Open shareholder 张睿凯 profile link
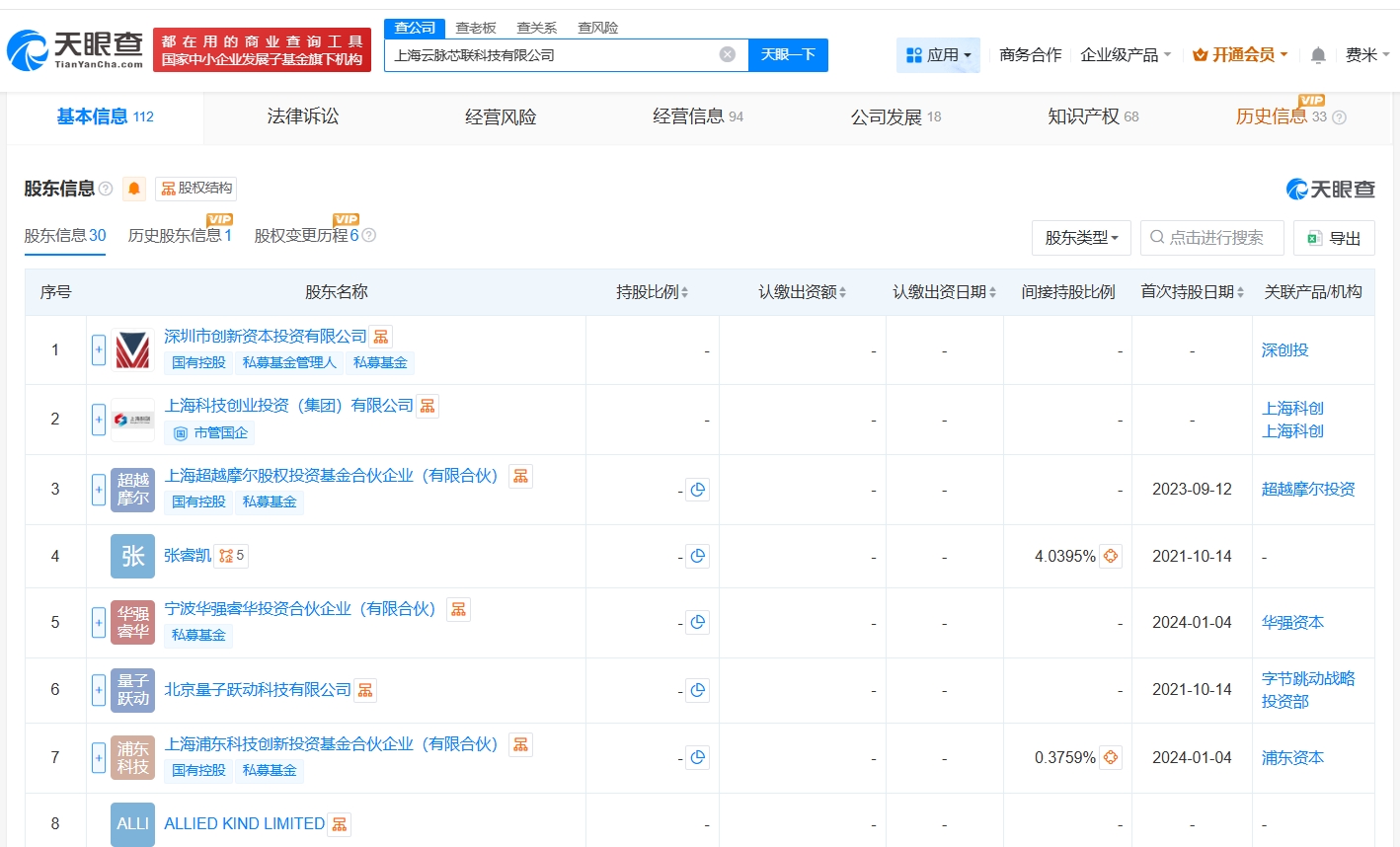The height and width of the screenshot is (847, 1400). (188, 556)
